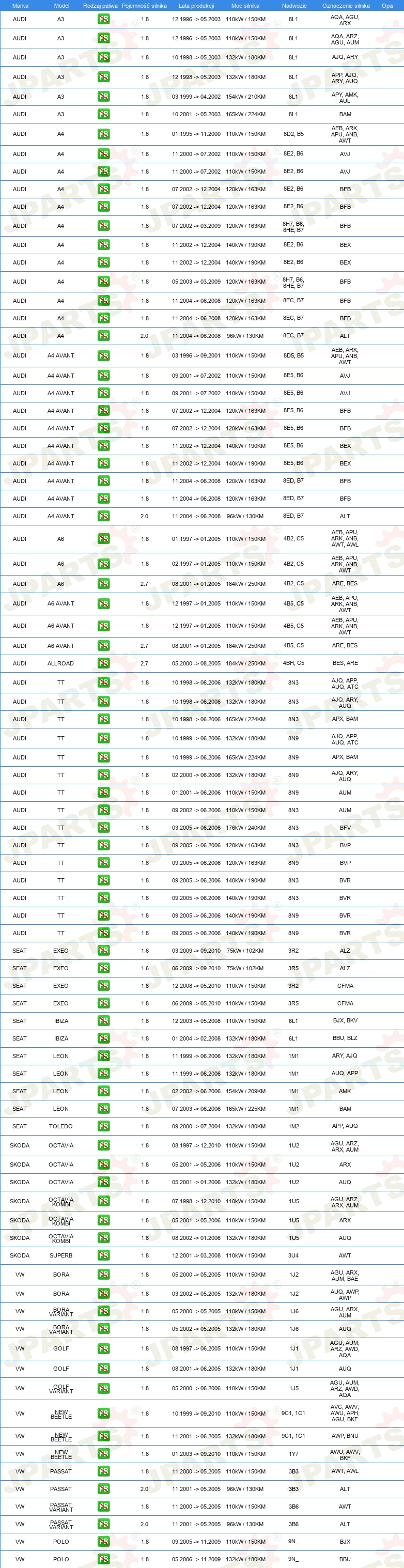Click fuel icon in A4 Avant 8D5, B5 row

pyautogui.click(x=103, y=355)
